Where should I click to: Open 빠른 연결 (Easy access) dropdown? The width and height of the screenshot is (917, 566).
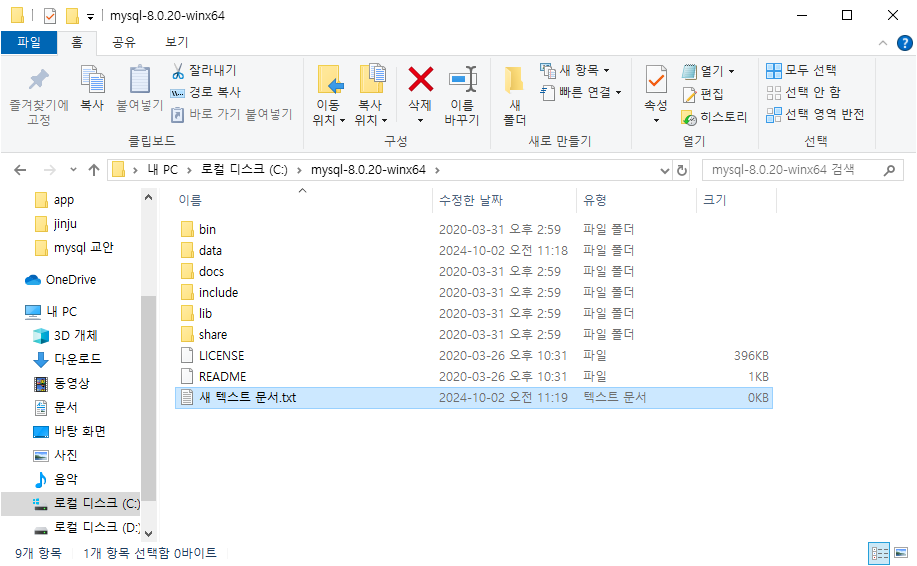coord(581,92)
